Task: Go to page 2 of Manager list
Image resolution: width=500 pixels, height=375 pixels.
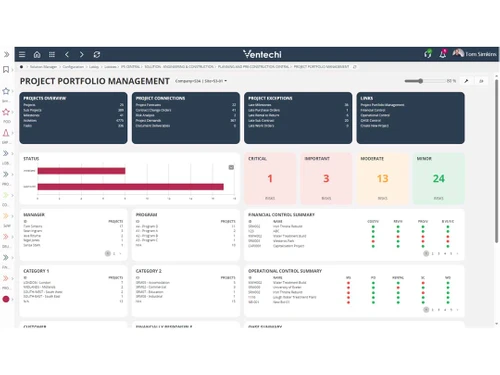Action: pos(114,254)
